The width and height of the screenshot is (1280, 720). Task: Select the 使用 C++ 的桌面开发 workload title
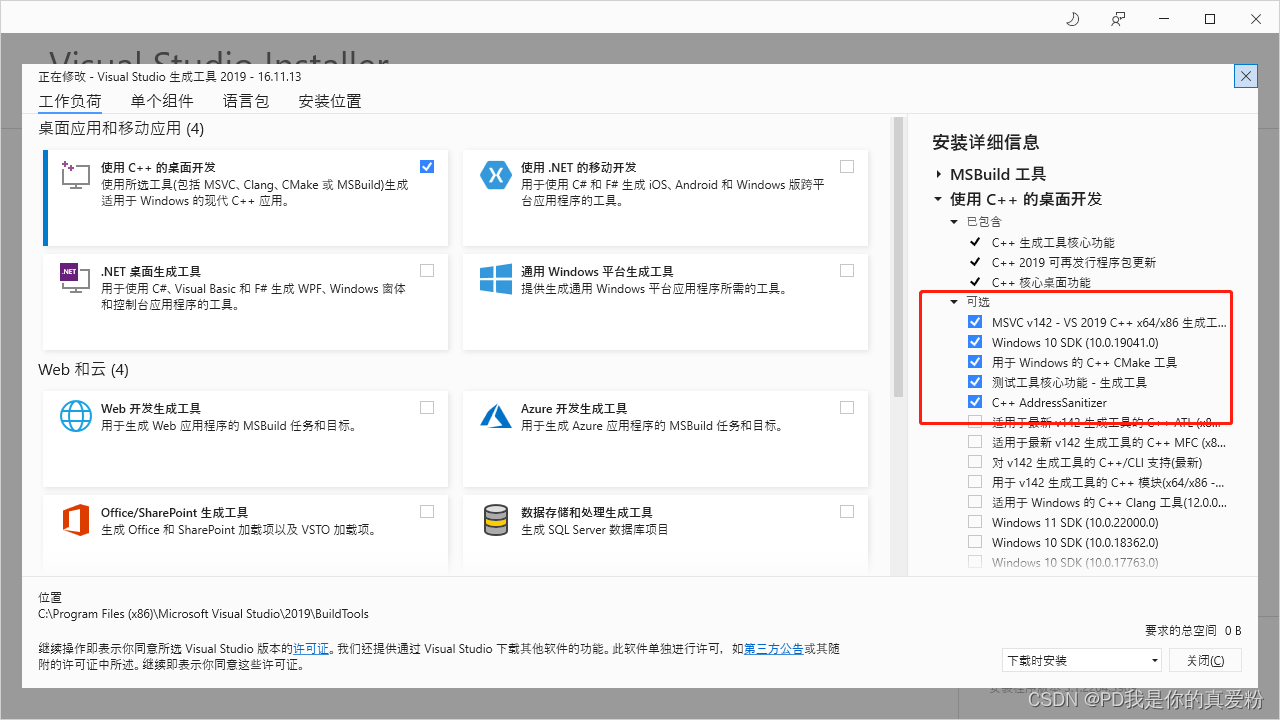[158, 168]
